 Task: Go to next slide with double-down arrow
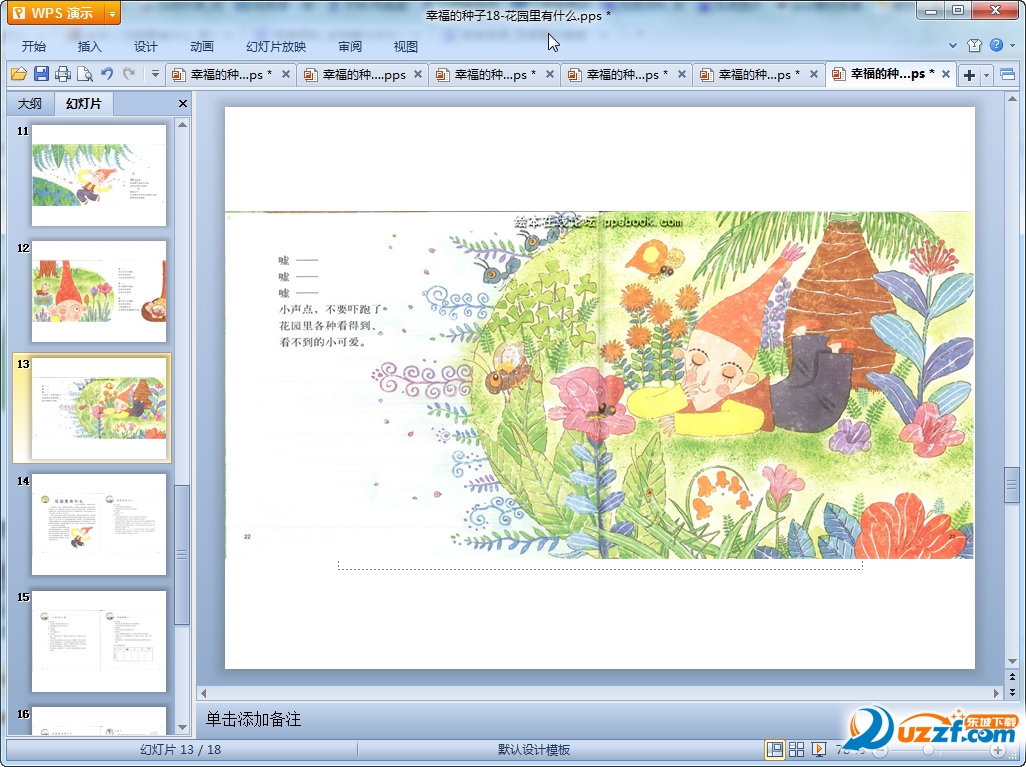tap(1012, 692)
